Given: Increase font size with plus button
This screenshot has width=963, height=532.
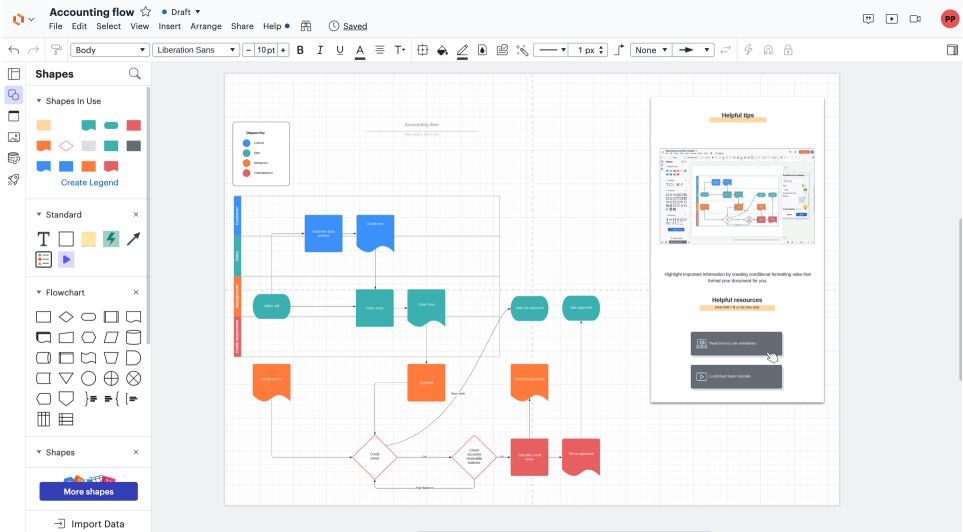Looking at the screenshot, I should click(283, 50).
